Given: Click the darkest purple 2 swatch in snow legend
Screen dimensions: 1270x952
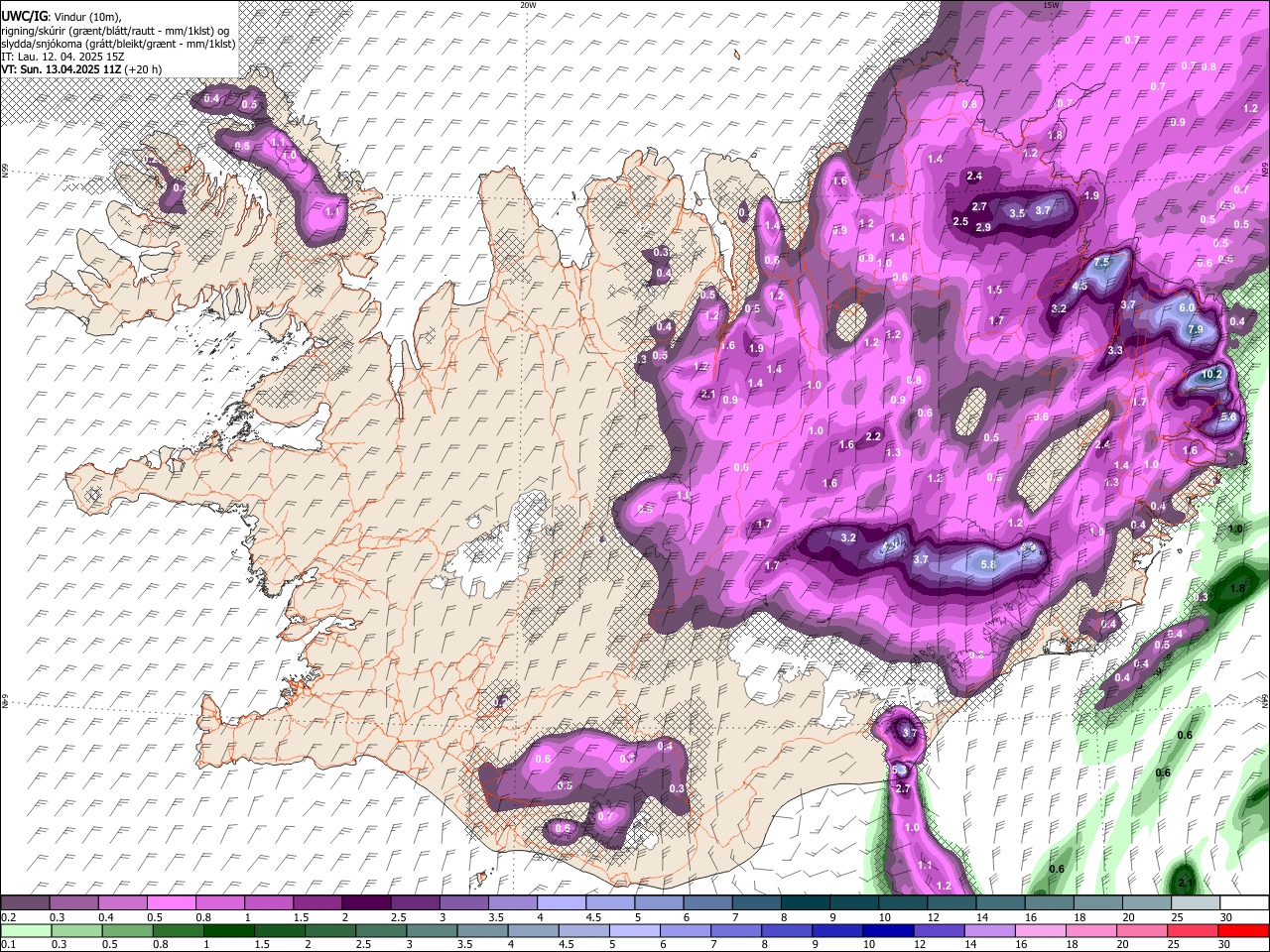Looking at the screenshot, I should pos(365,902).
